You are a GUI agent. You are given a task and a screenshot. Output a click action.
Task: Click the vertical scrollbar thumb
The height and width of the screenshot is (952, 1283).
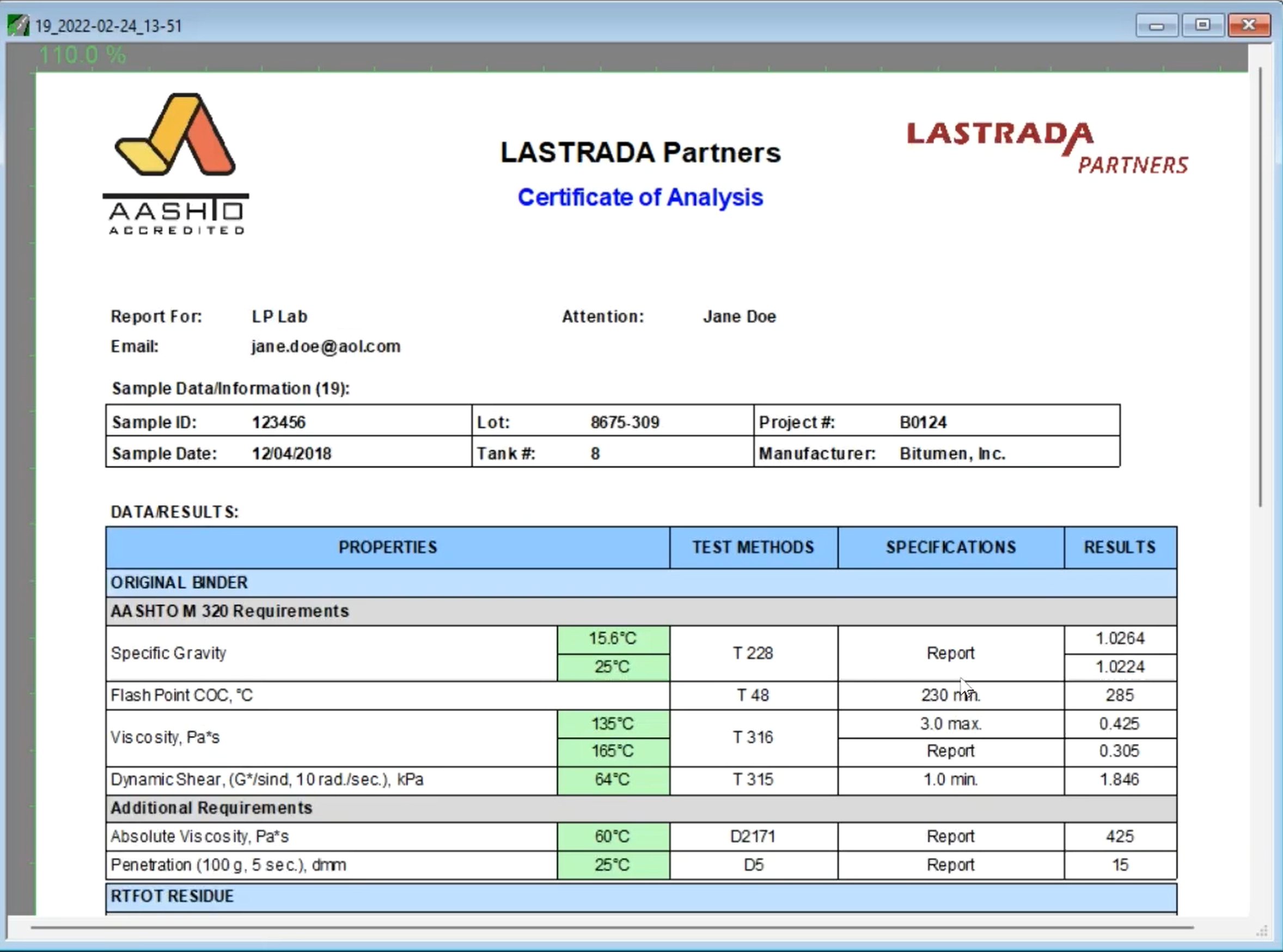[1261, 287]
